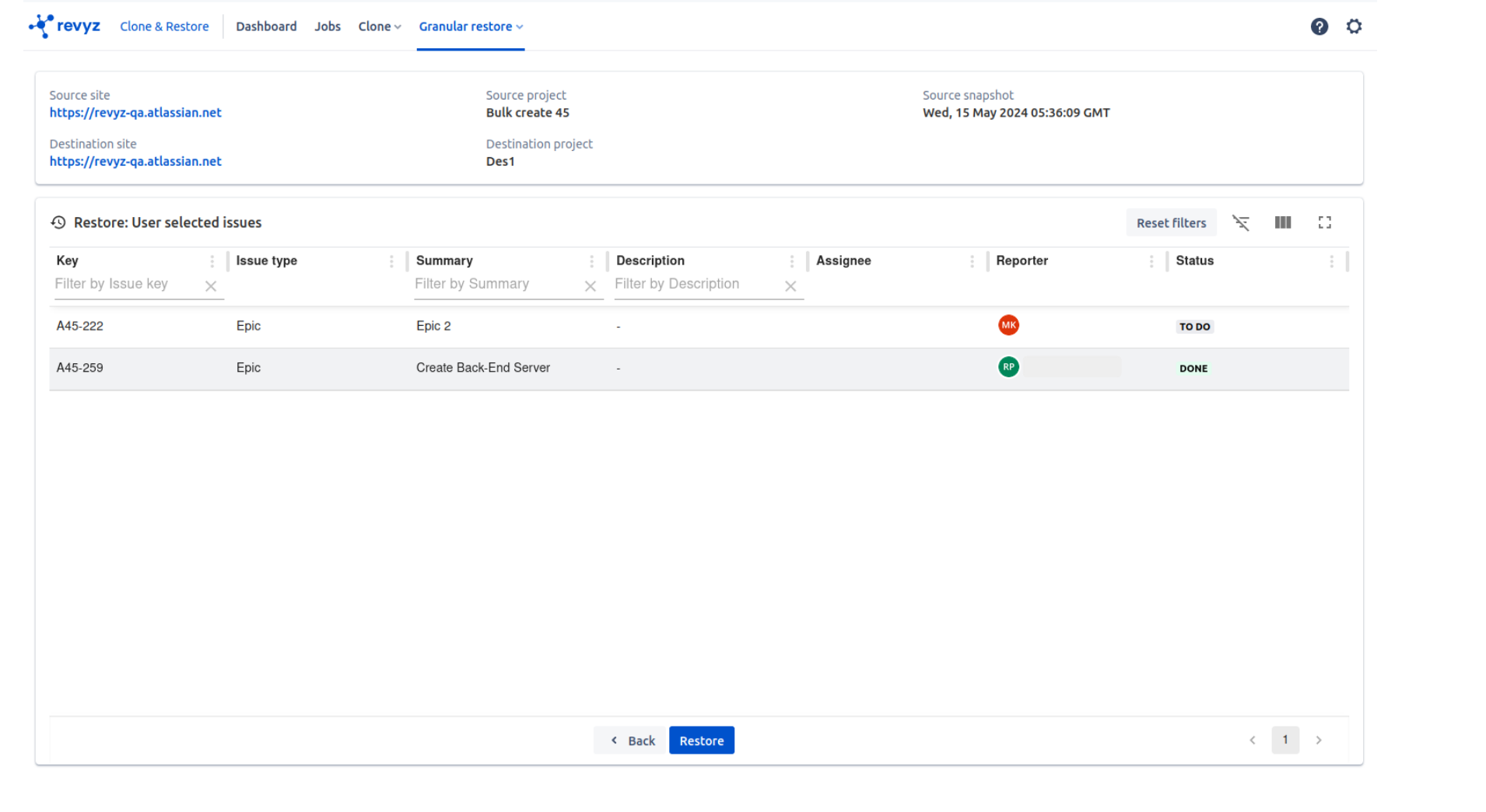This screenshot has width=1486, height=812.
Task: Sort by the Reporter column header
Action: coord(1022,261)
